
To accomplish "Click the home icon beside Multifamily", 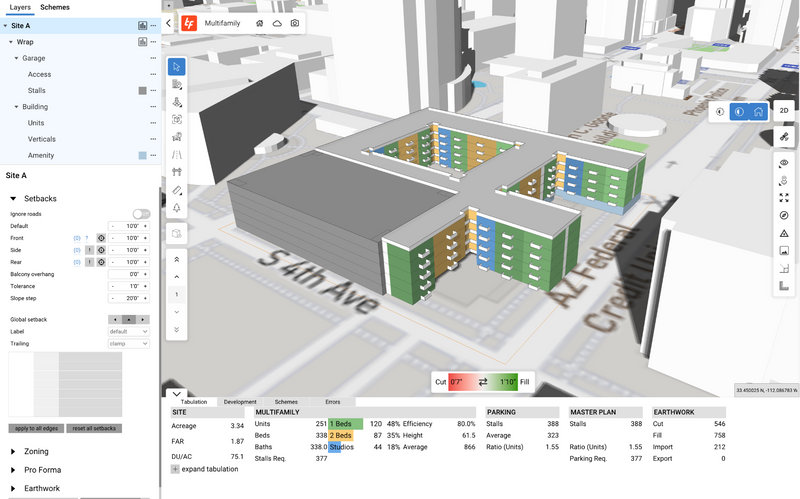I will [260, 22].
